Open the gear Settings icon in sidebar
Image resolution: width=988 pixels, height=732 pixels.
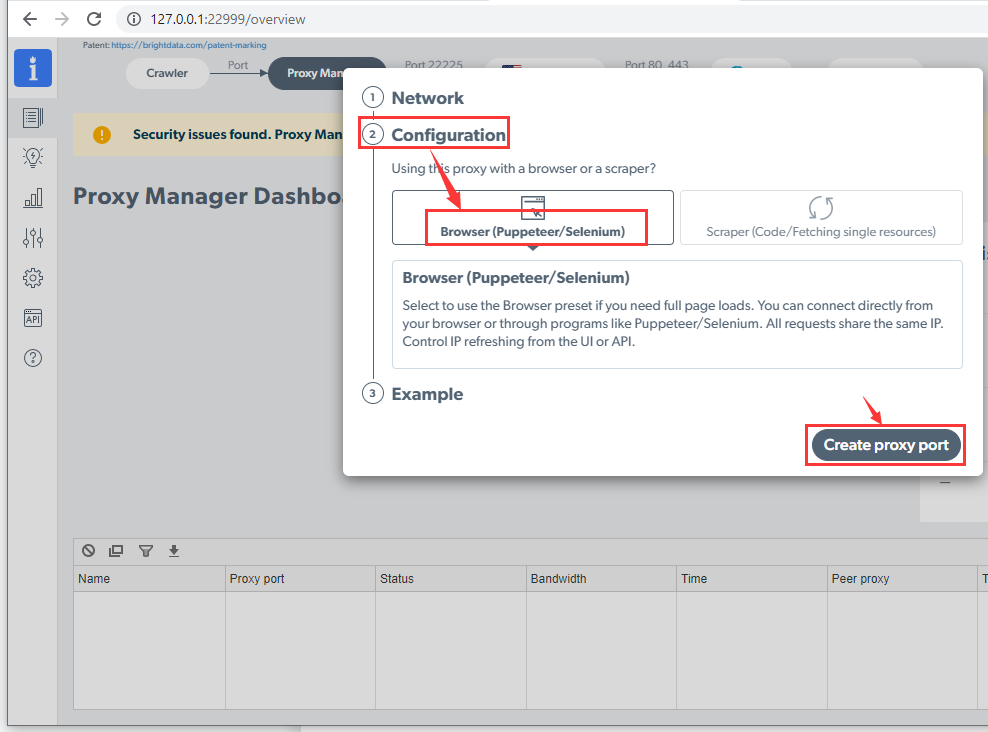tap(33, 278)
